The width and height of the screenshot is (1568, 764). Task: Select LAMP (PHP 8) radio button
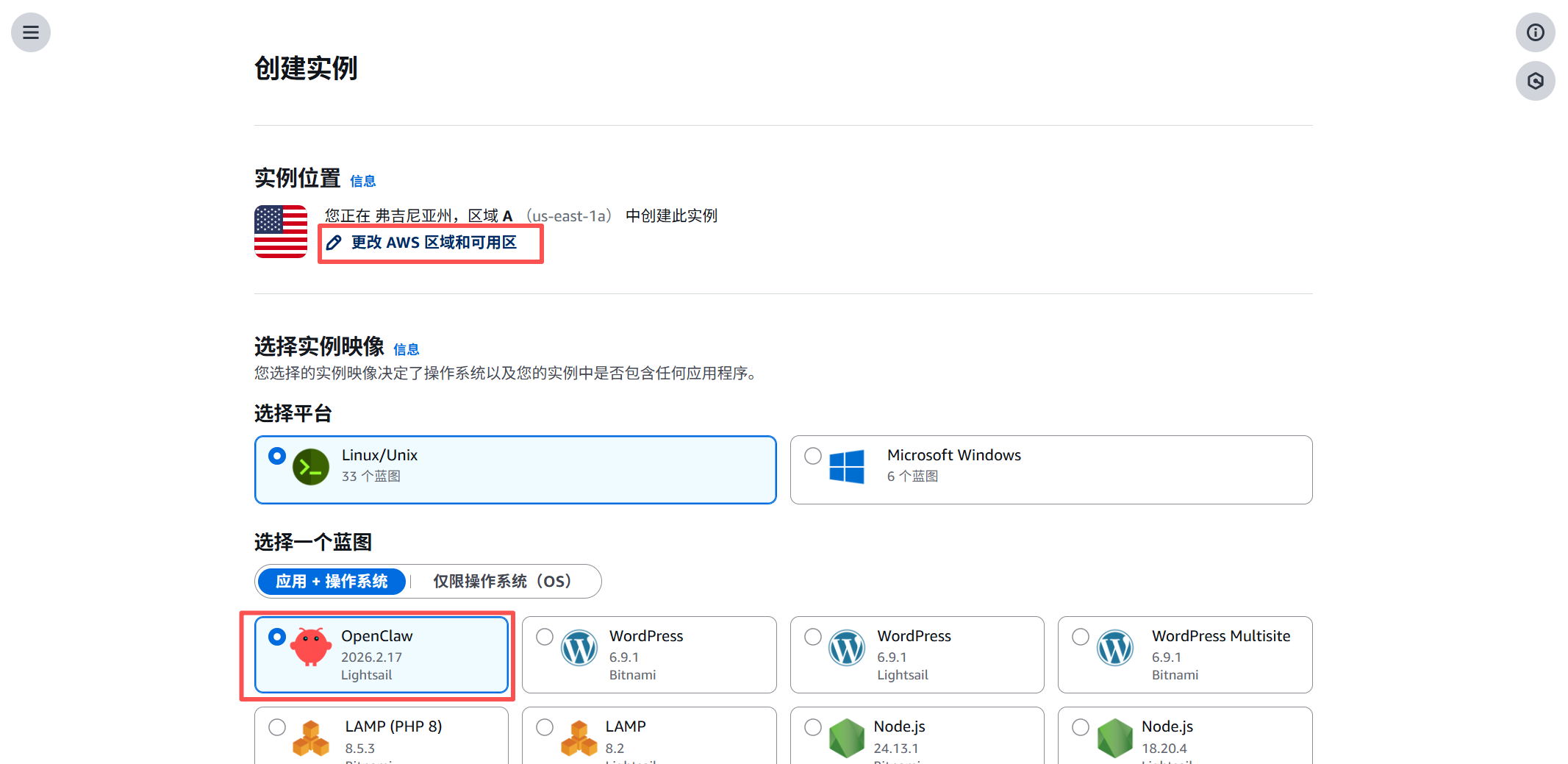click(x=277, y=727)
